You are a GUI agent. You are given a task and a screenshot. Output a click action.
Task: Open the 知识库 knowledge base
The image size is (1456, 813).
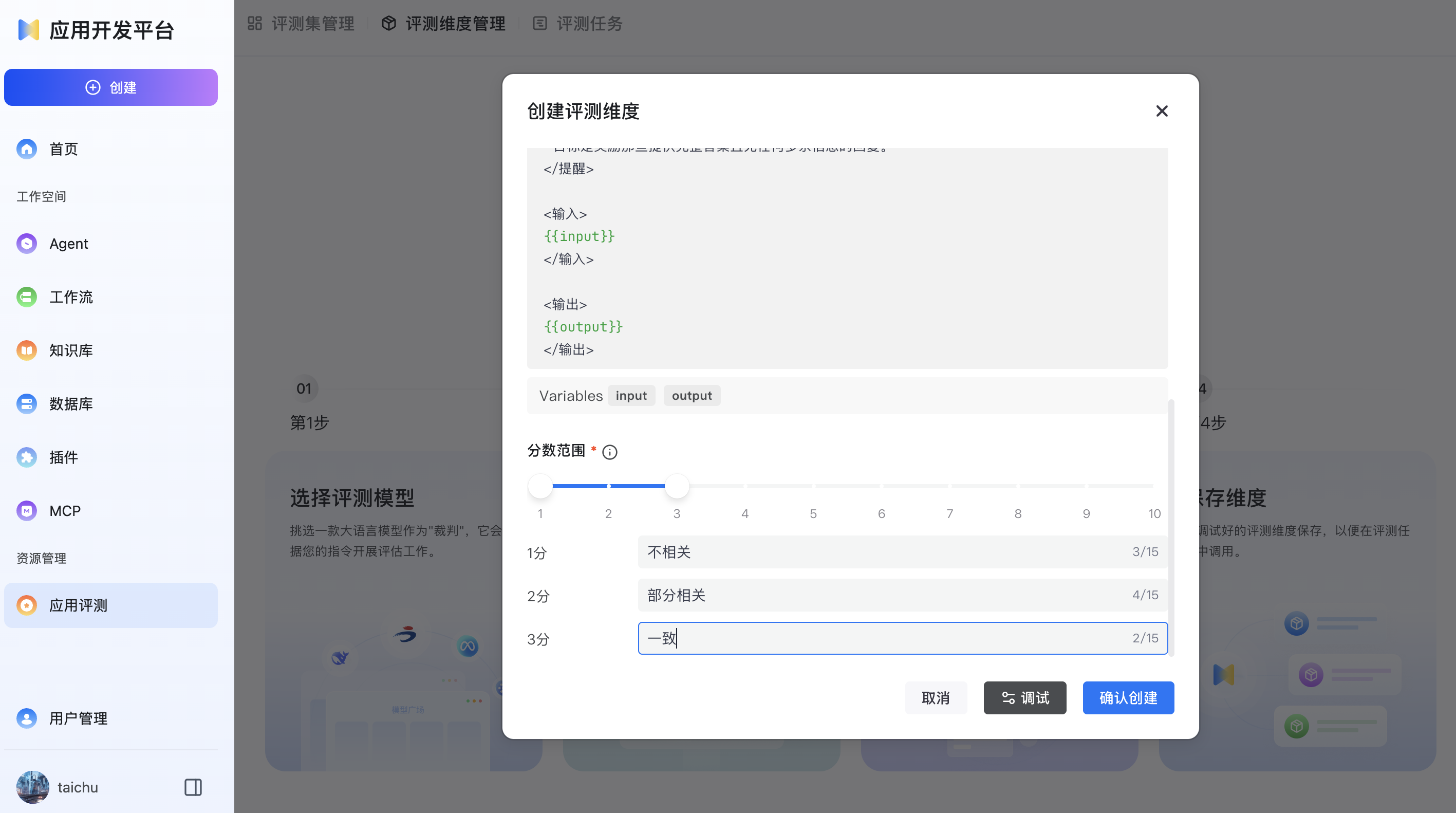point(71,350)
